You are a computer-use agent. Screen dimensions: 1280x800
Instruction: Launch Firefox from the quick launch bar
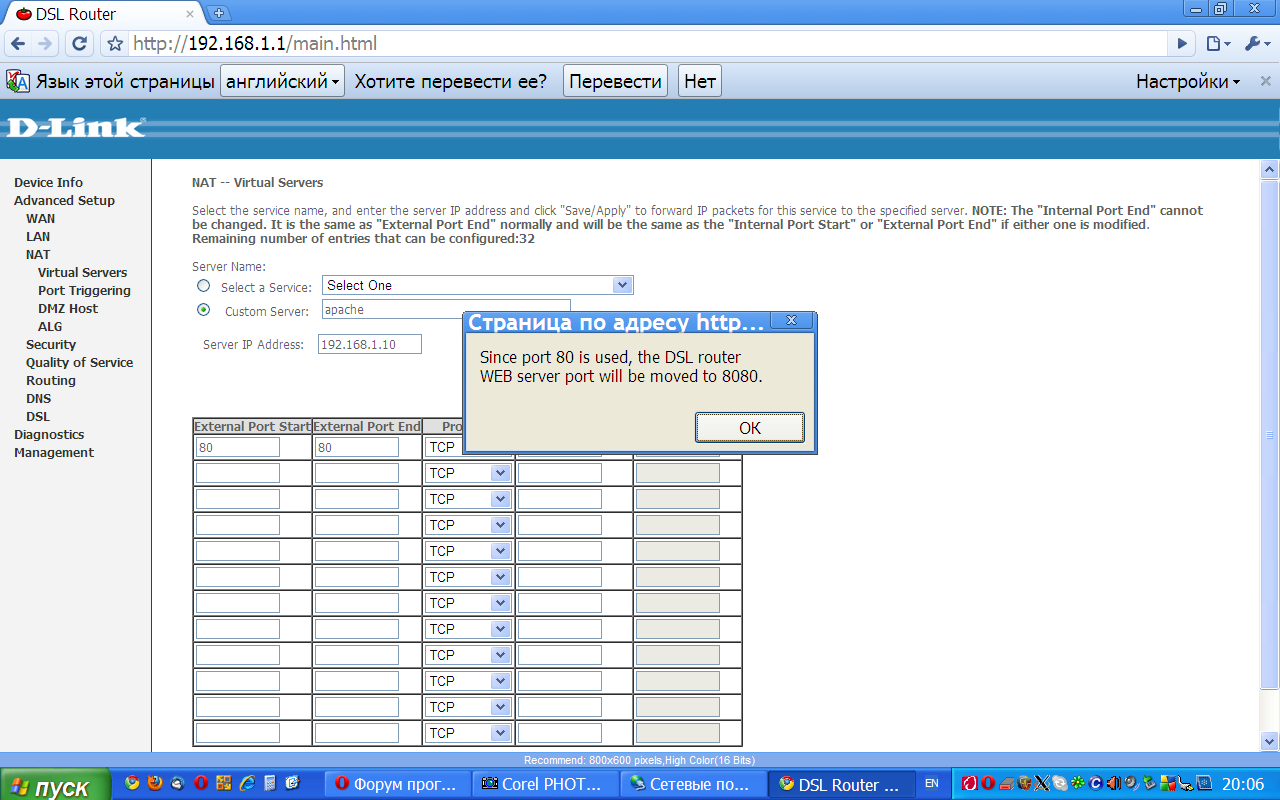point(155,784)
